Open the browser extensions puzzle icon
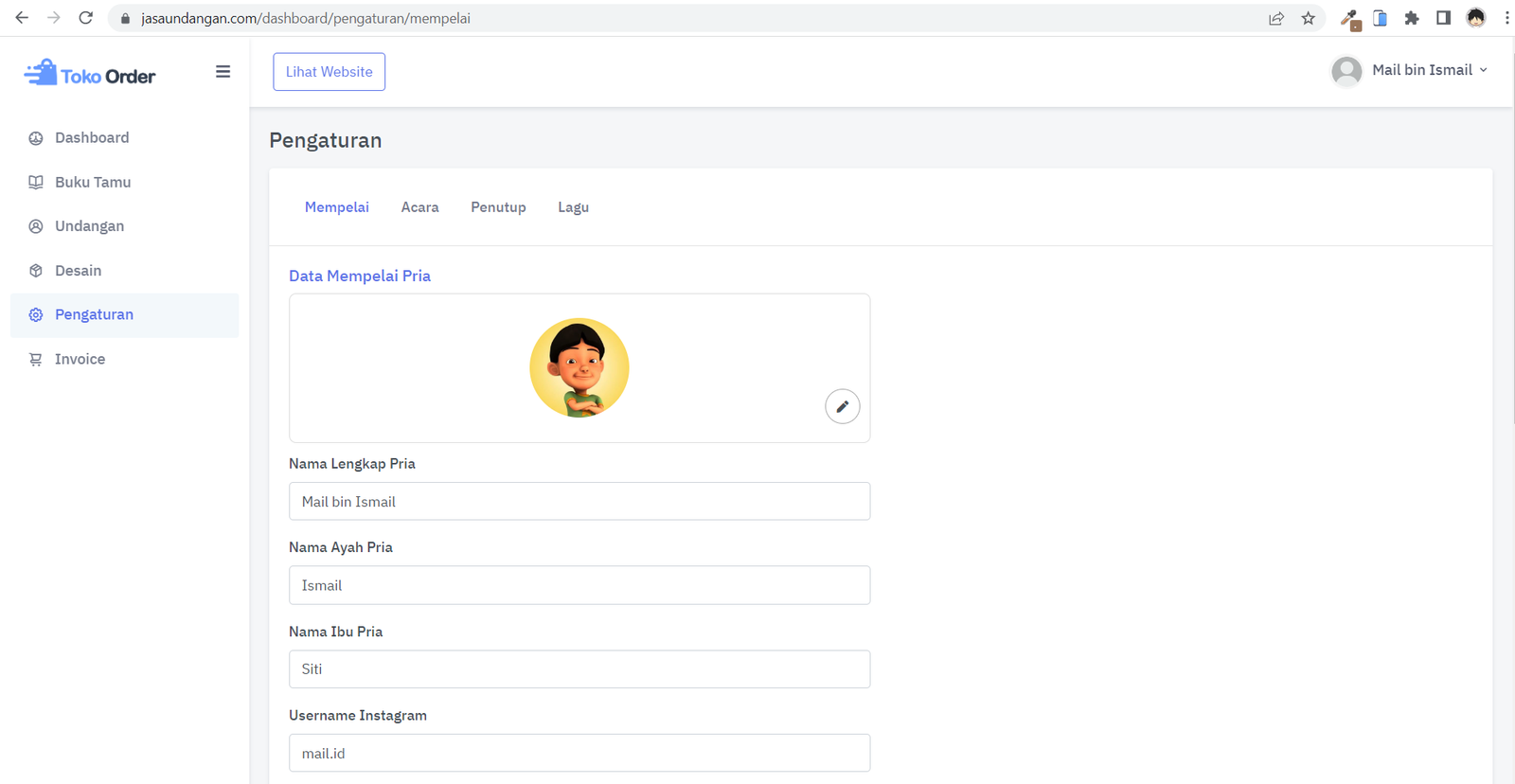 (1411, 18)
